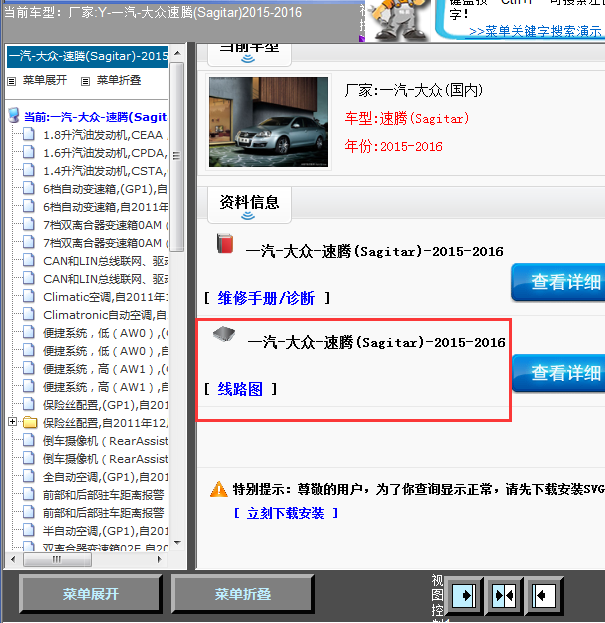
Task: Select the root node 当前:一汽-大众-速腾(Sagit
Action: point(95,117)
